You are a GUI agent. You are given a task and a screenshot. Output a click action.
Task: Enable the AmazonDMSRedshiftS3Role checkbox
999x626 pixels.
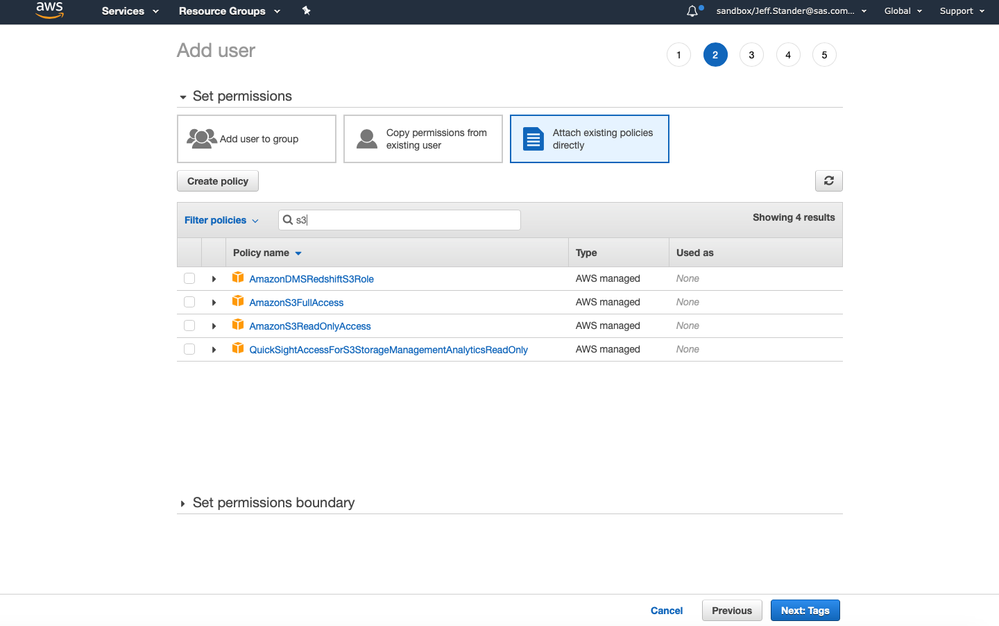(189, 278)
